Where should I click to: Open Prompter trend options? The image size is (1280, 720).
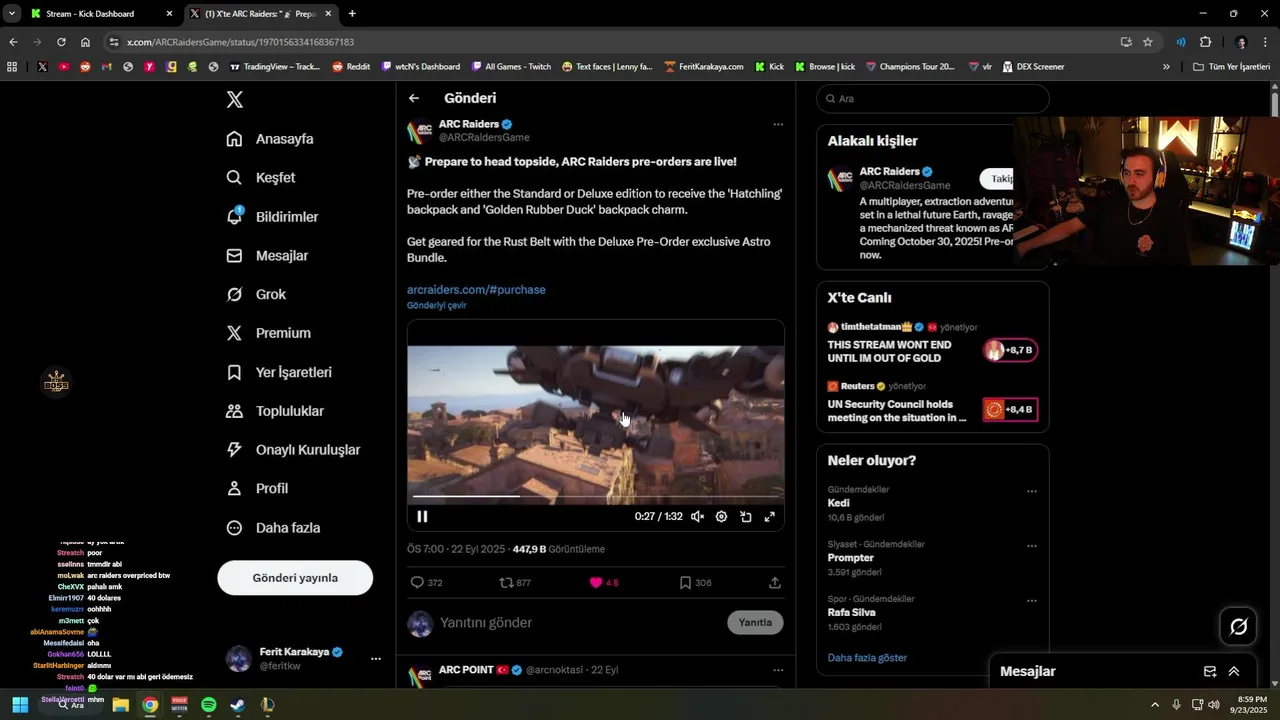pyautogui.click(x=1032, y=546)
